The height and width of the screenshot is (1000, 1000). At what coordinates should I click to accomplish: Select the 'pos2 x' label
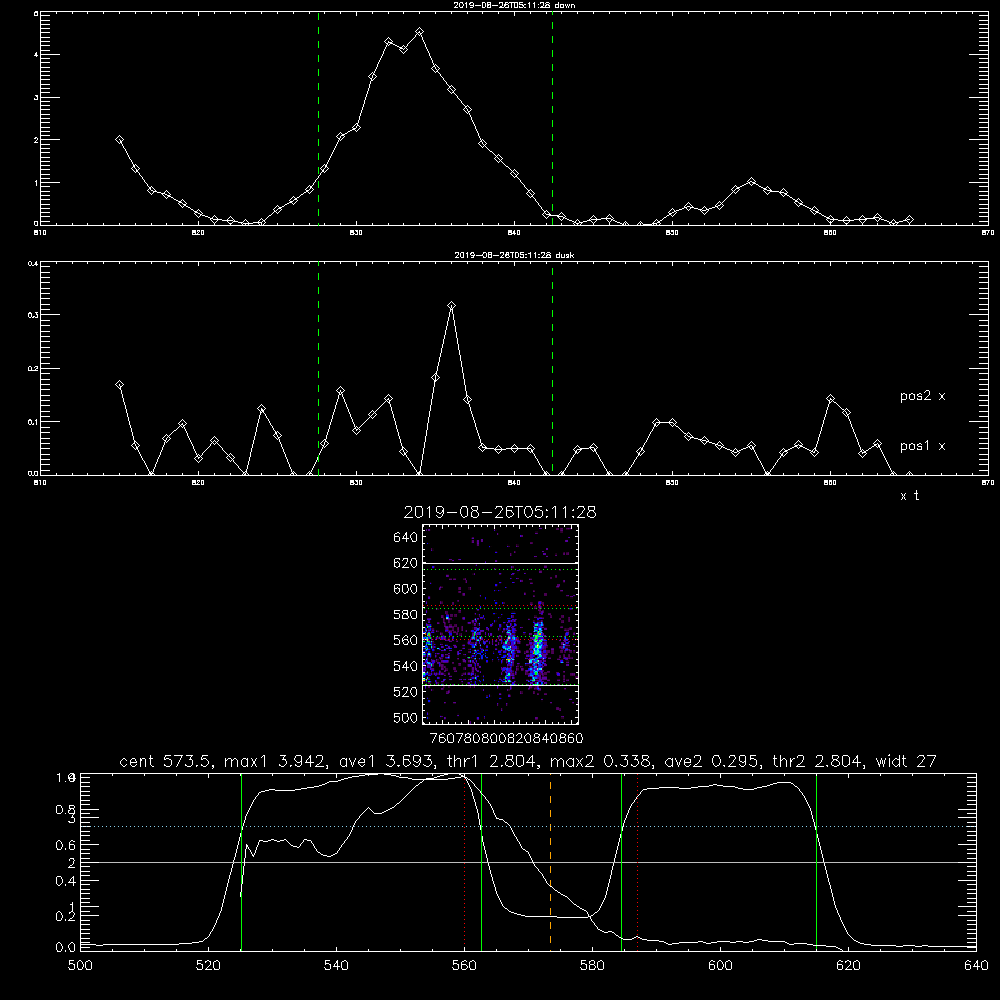tap(922, 396)
